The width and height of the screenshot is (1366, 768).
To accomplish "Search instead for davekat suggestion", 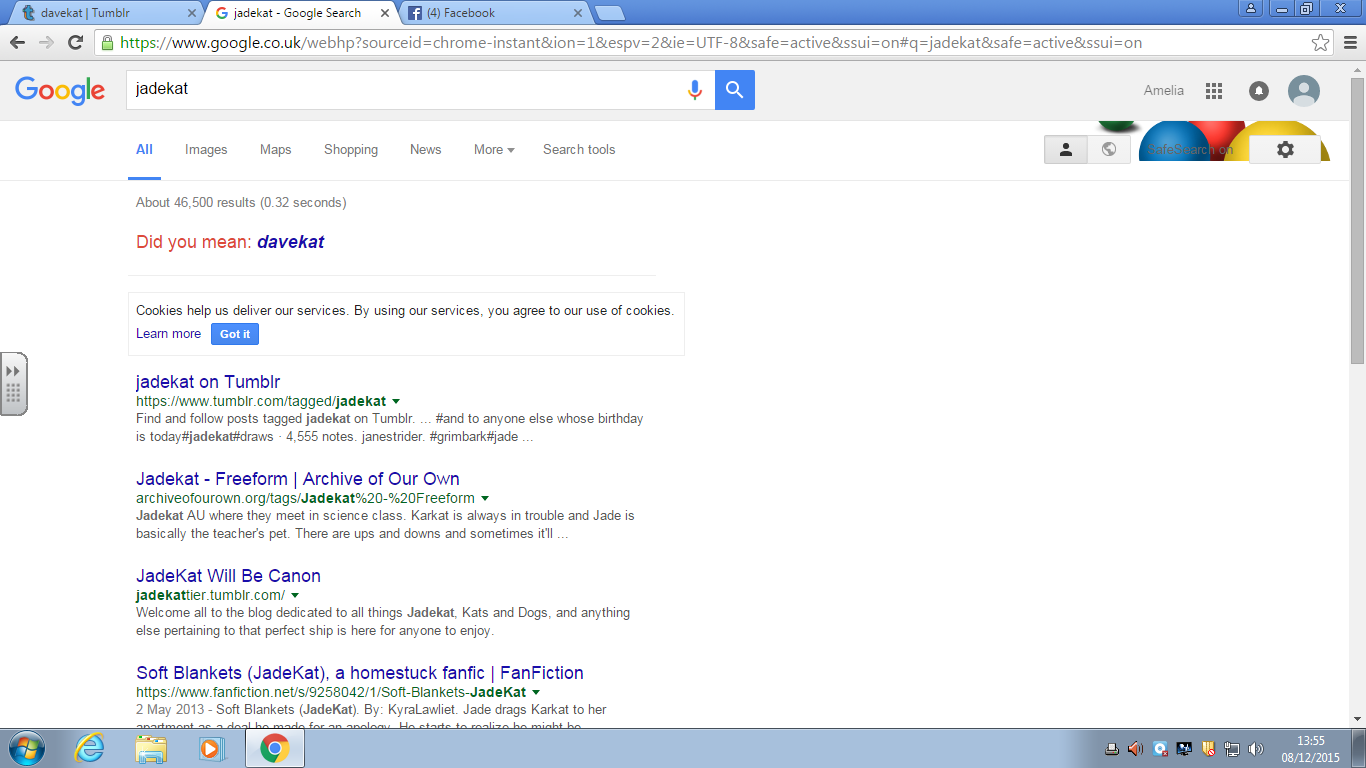I will (290, 242).
